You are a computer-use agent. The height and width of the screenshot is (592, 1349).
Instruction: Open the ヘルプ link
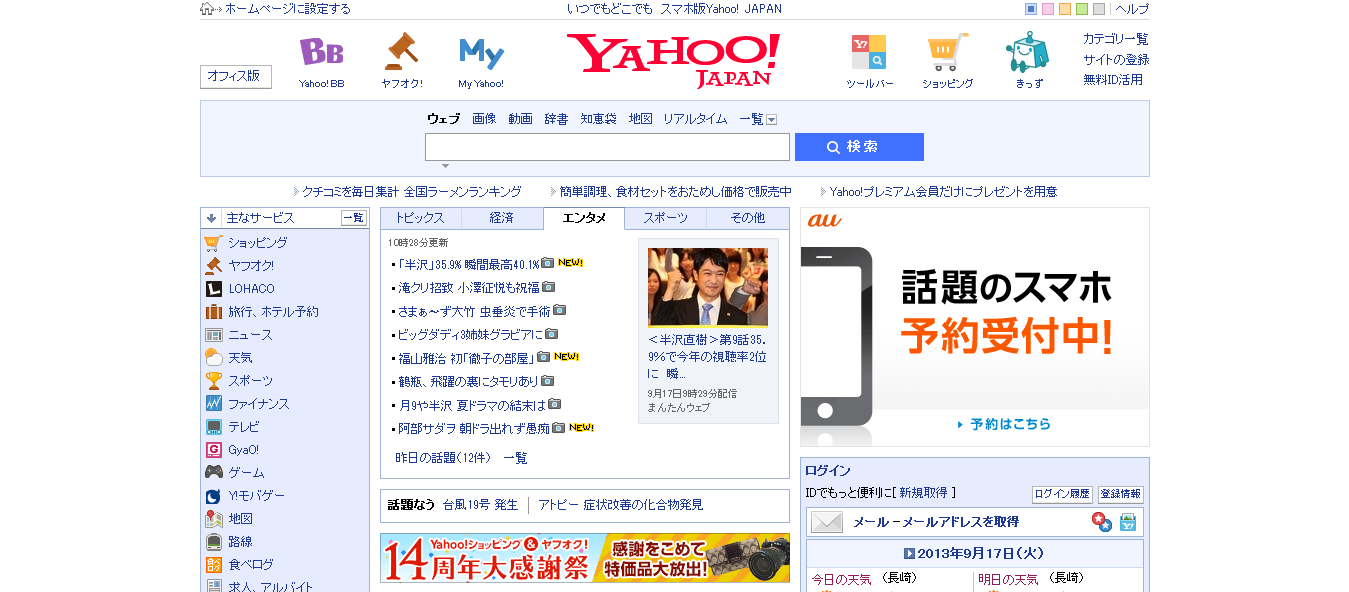tap(1132, 9)
